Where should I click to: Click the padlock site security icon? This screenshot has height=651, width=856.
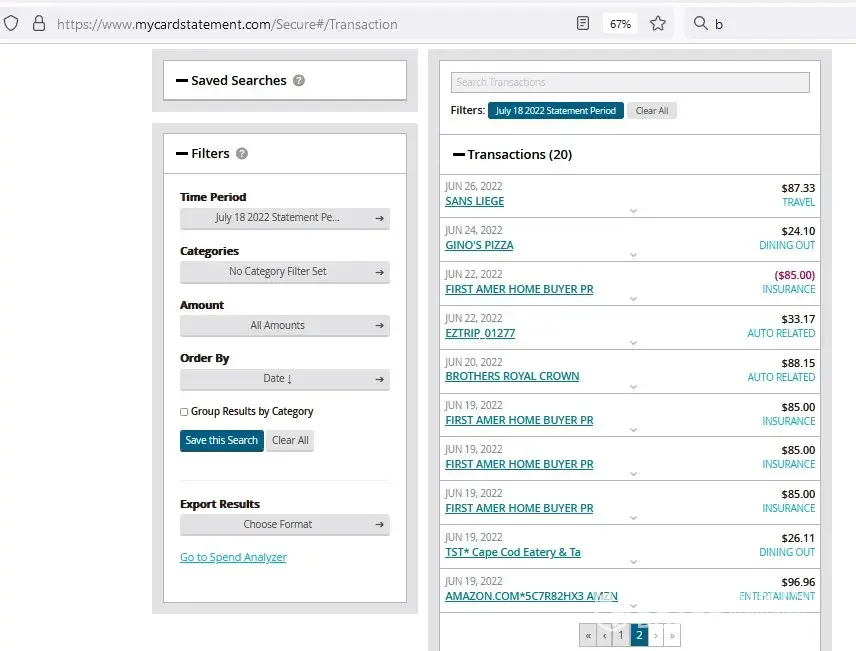click(39, 24)
